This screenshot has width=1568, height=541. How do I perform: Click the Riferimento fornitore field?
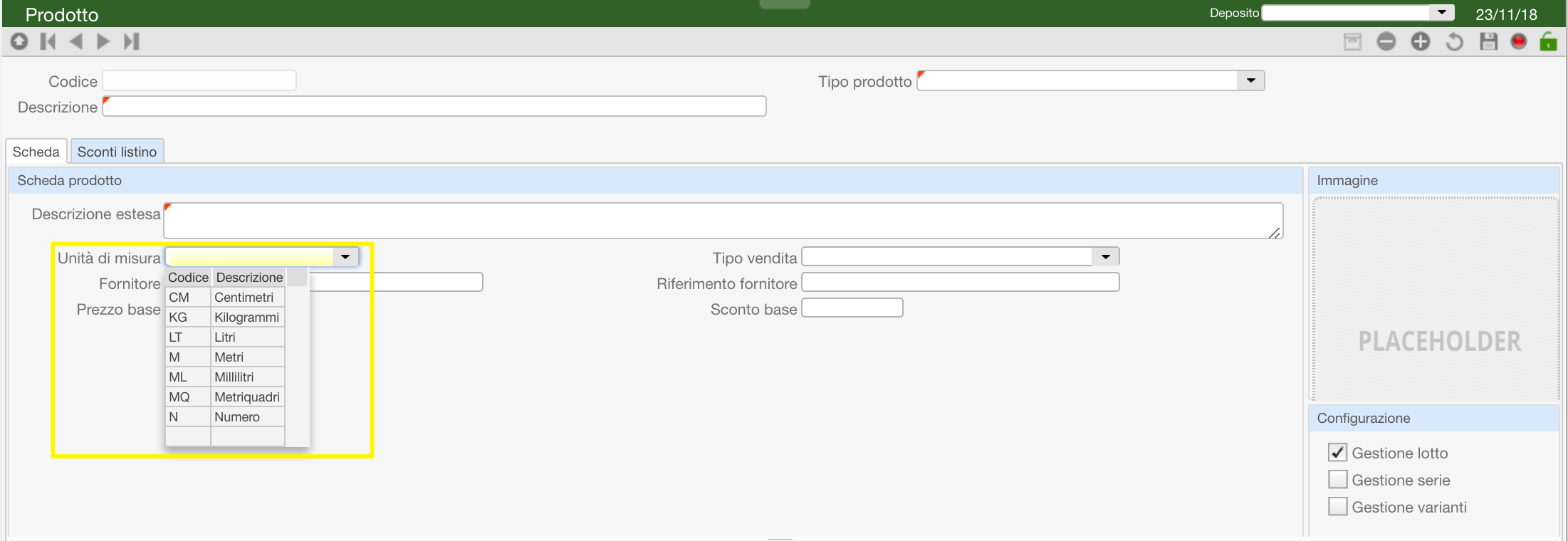coord(961,283)
